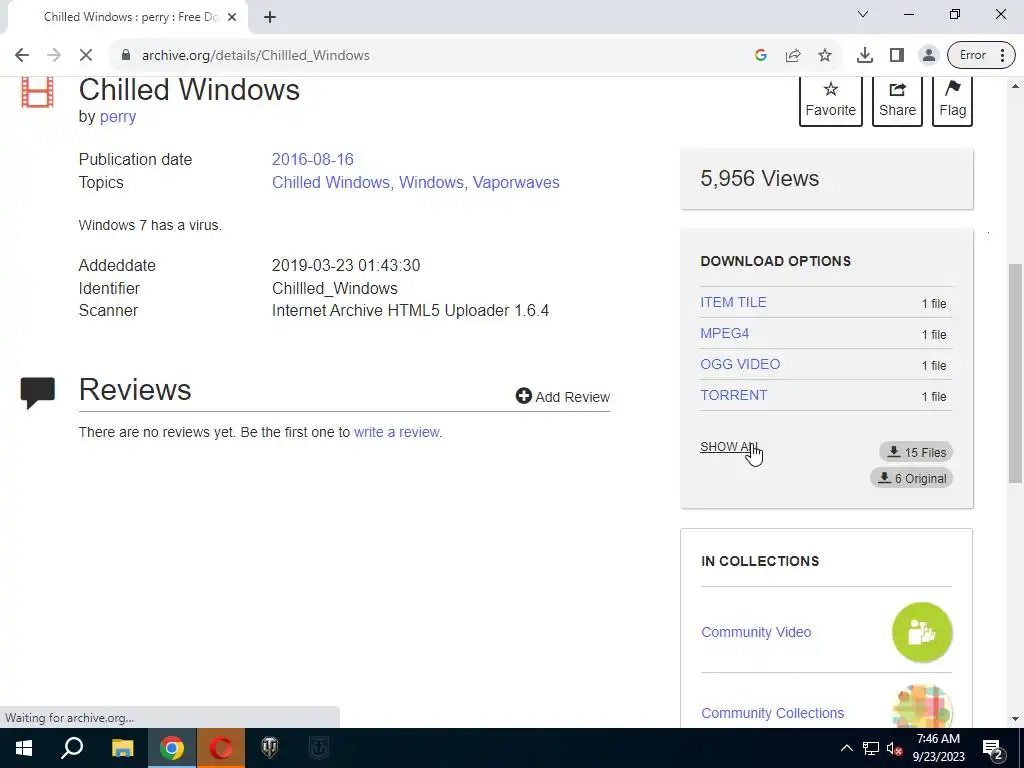This screenshot has height=768, width=1024.
Task: Click the Chillled_Windows identifier value
Action: point(334,288)
